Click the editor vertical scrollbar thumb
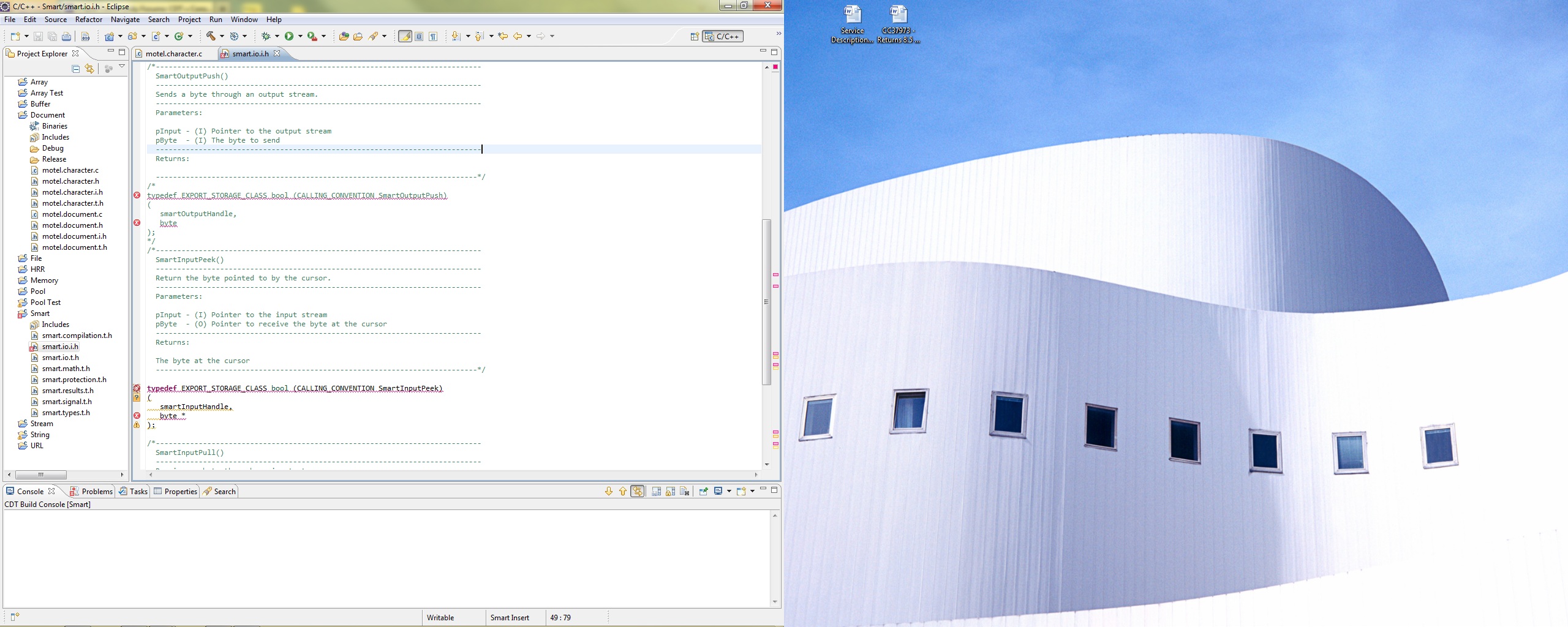Image resolution: width=1568 pixels, height=627 pixels. (766, 302)
